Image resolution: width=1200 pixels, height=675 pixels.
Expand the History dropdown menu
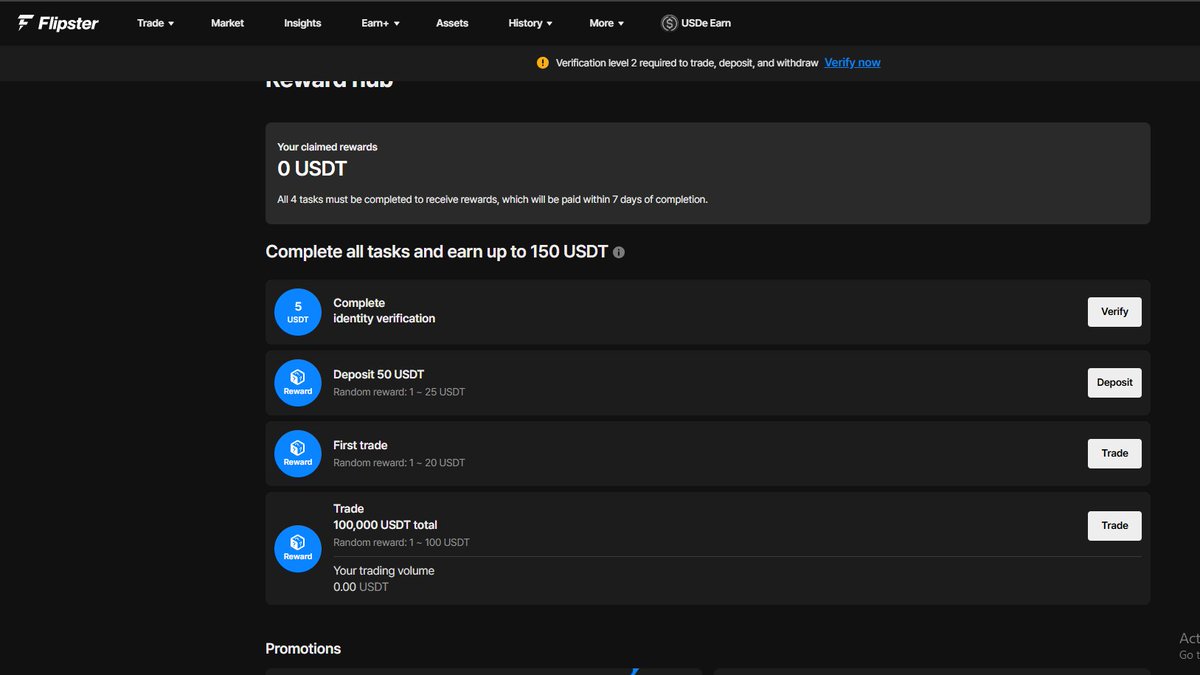pyautogui.click(x=530, y=23)
